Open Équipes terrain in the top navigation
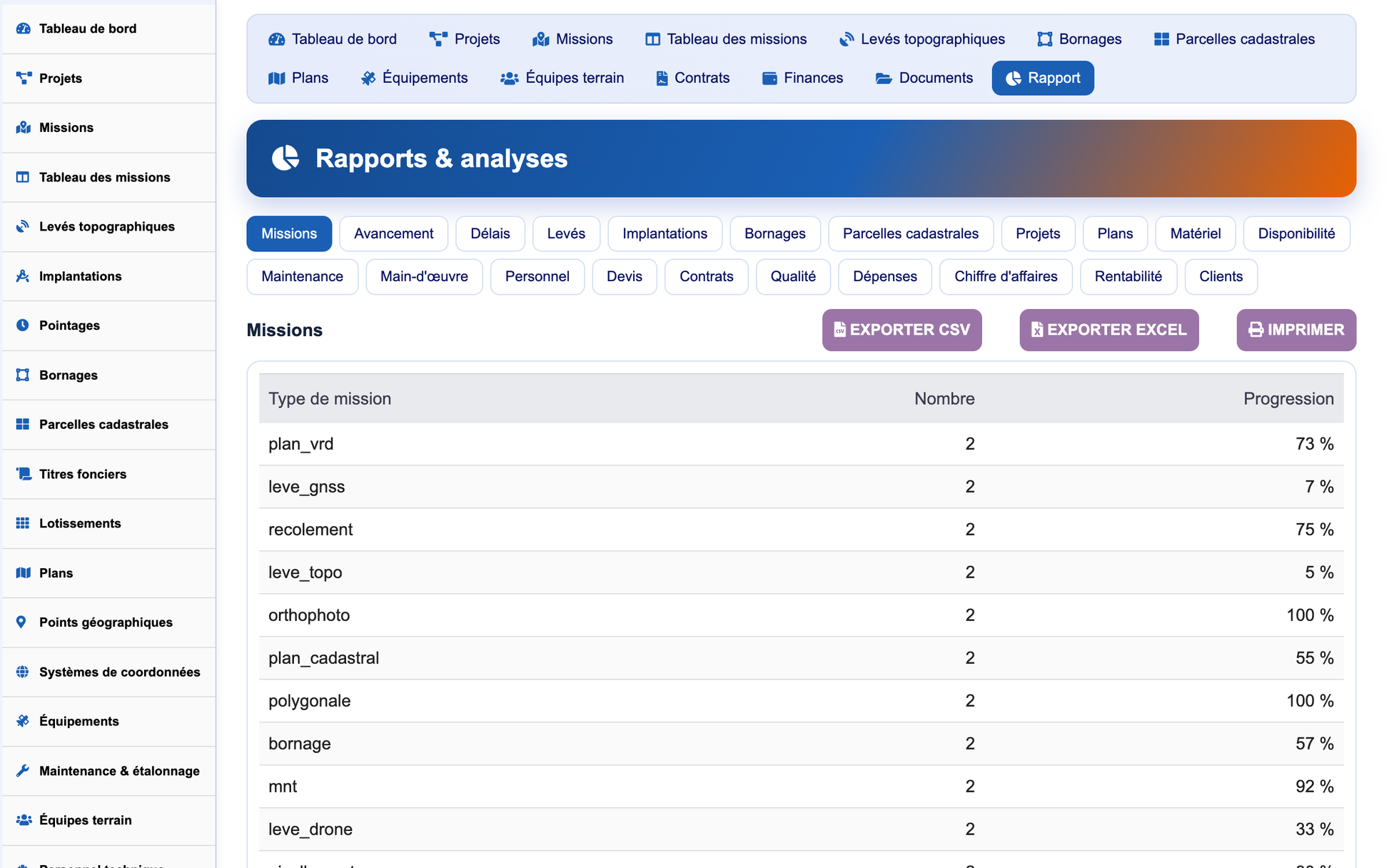1389x868 pixels. click(x=562, y=78)
